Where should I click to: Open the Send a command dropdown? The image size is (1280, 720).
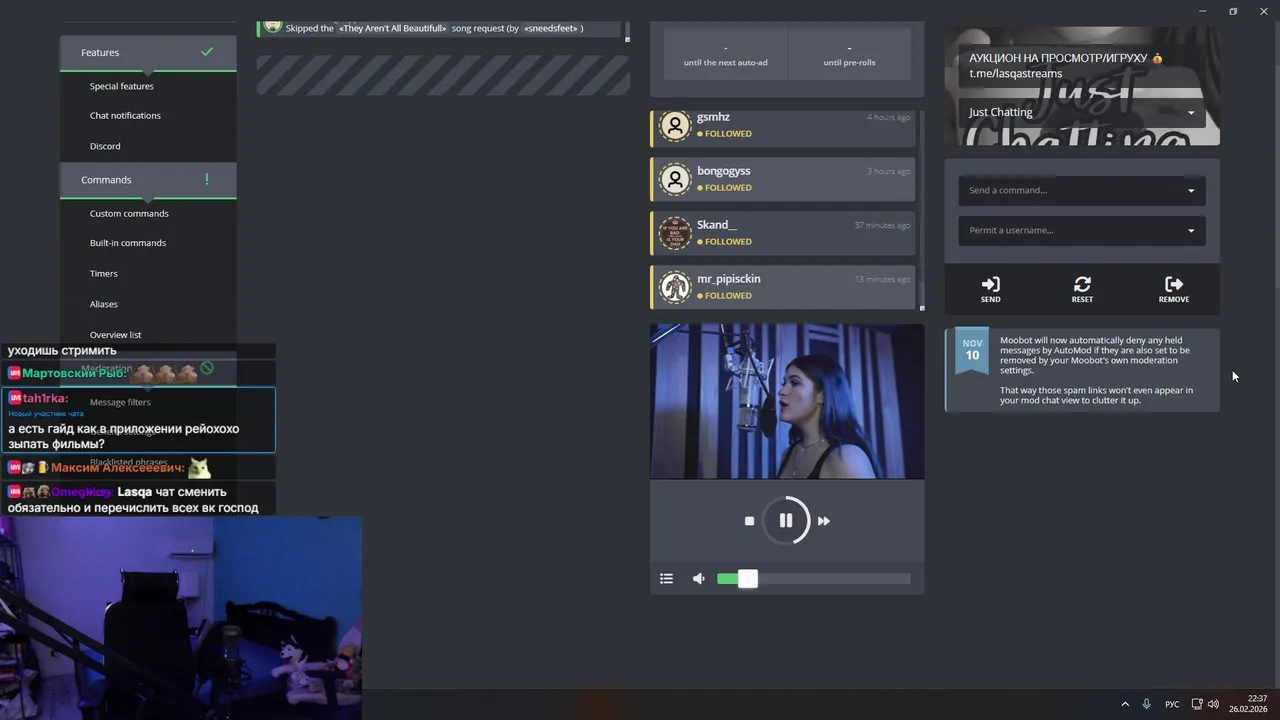click(1082, 190)
